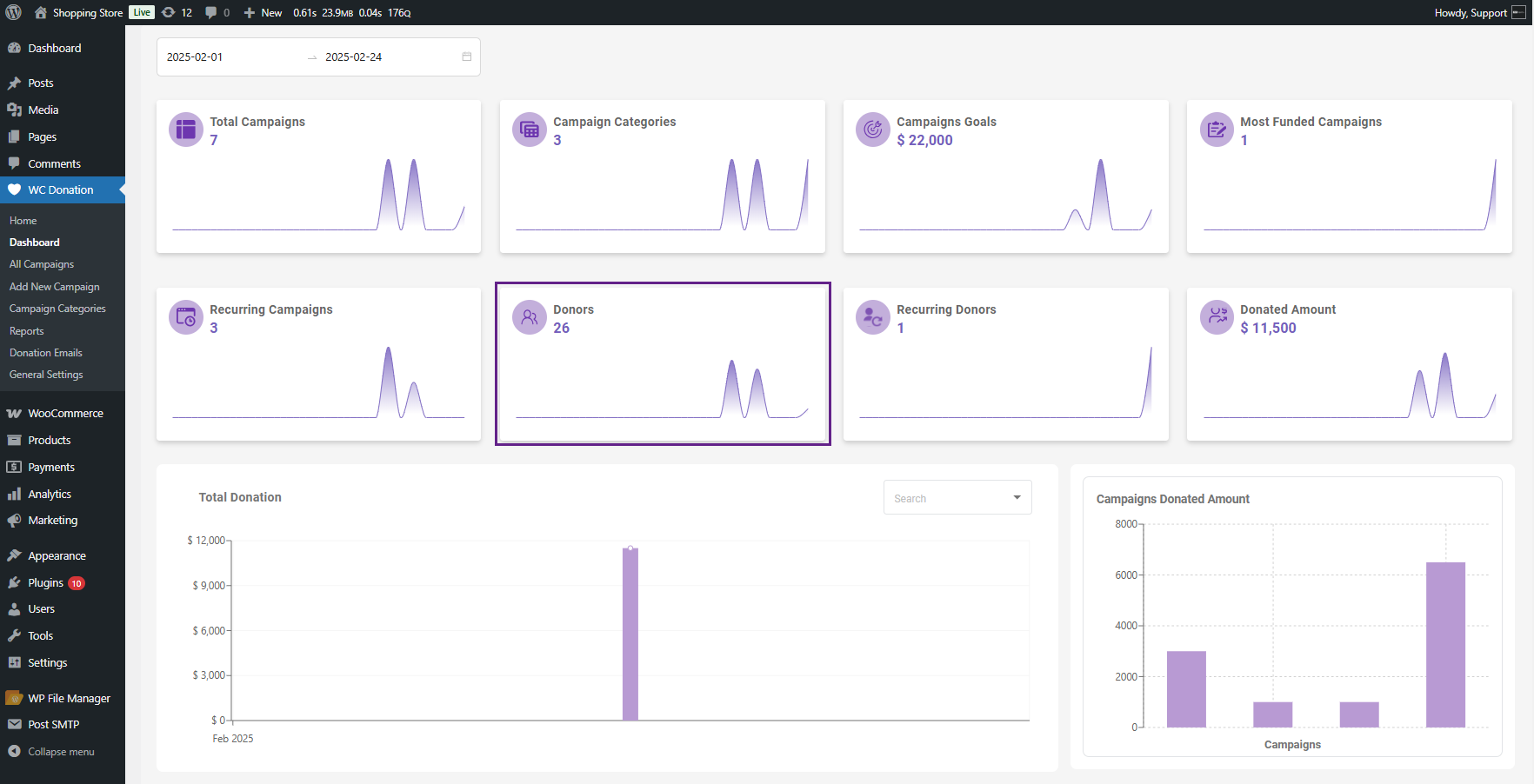Image resolution: width=1534 pixels, height=784 pixels.
Task: Open the New content menu
Action: pyautogui.click(x=263, y=12)
